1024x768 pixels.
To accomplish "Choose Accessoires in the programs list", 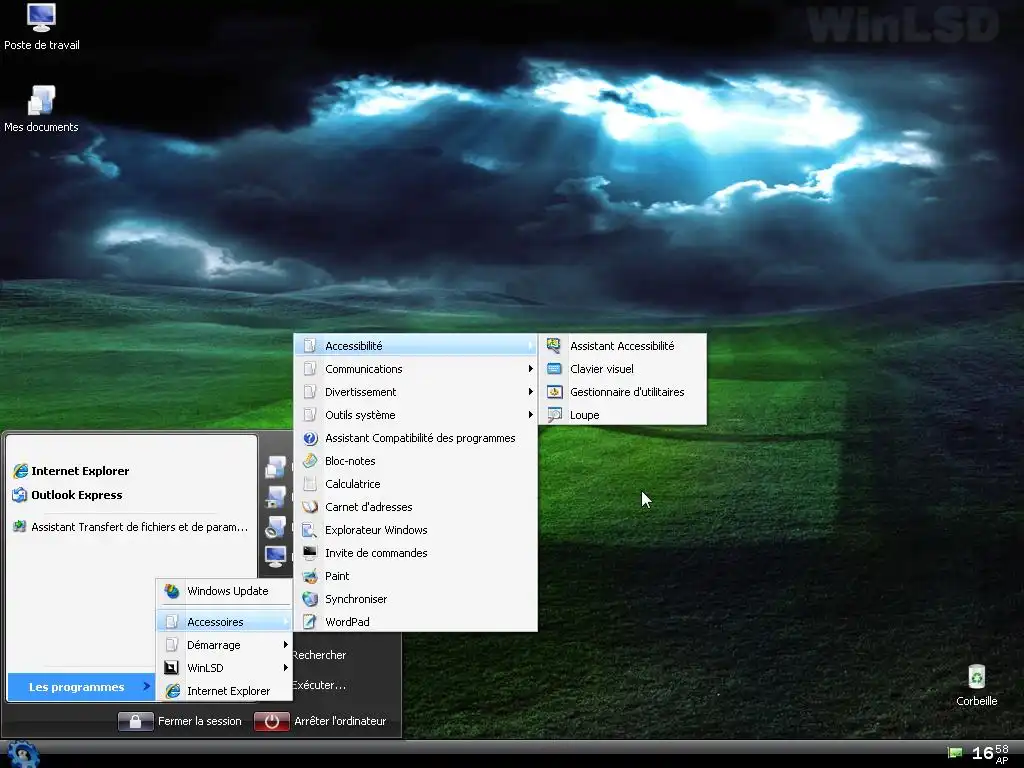I will click(224, 622).
